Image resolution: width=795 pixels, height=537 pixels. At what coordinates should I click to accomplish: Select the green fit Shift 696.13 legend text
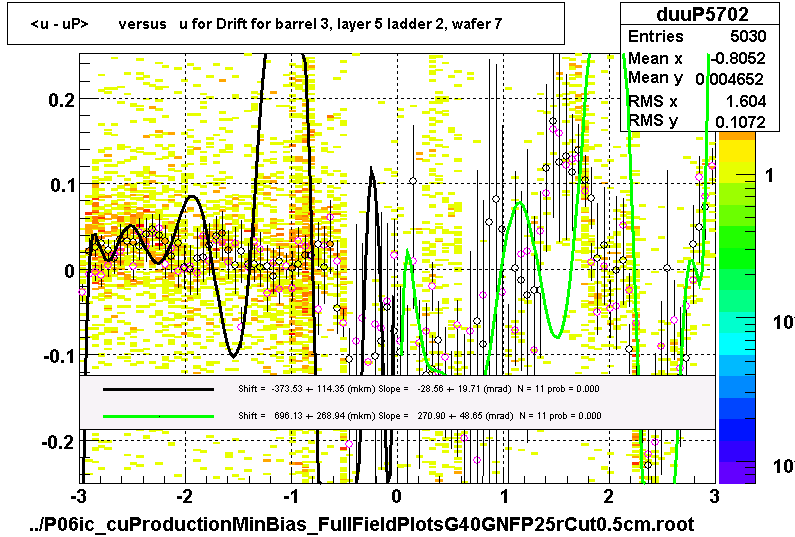point(420,416)
